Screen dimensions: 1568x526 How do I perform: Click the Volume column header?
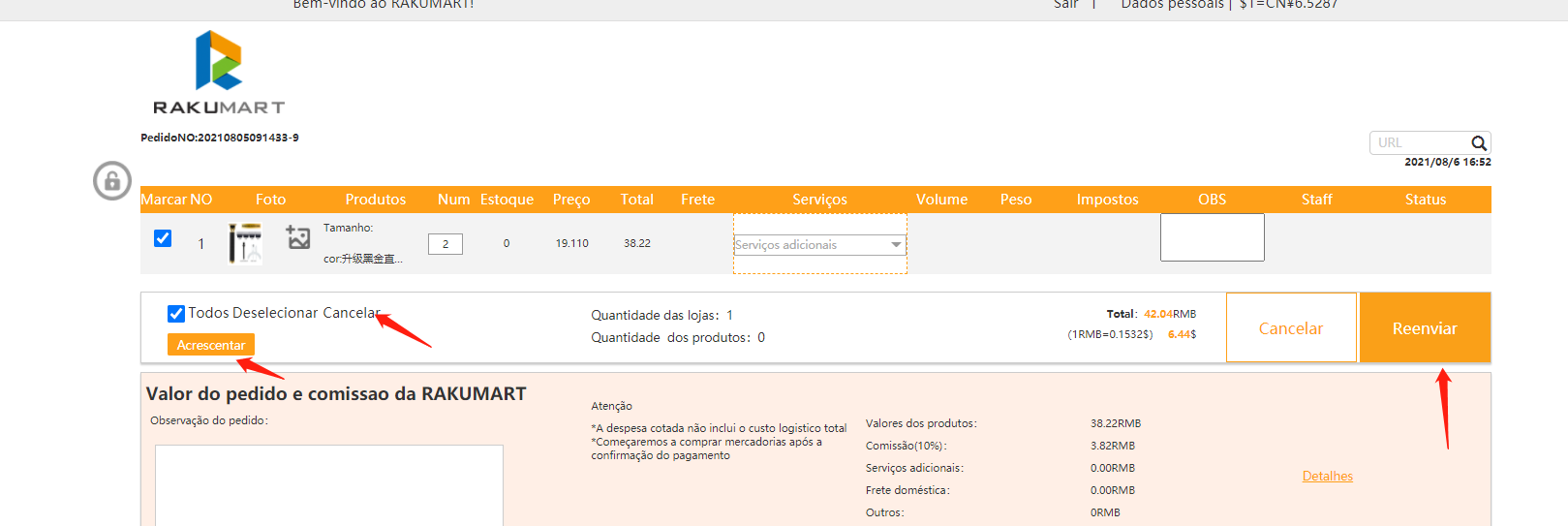tap(941, 200)
